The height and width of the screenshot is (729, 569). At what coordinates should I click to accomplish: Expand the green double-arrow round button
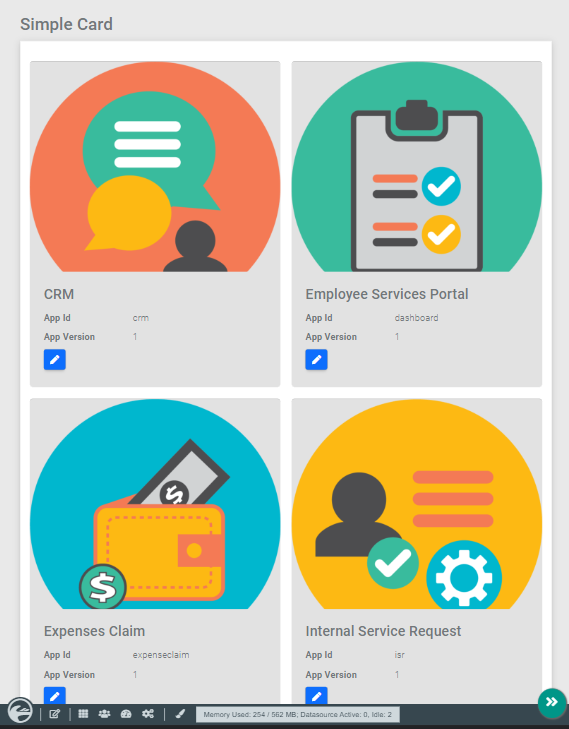point(552,702)
